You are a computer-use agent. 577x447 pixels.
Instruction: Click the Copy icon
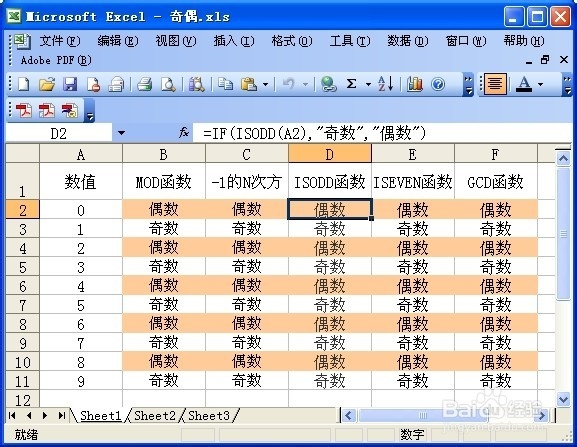point(225,84)
